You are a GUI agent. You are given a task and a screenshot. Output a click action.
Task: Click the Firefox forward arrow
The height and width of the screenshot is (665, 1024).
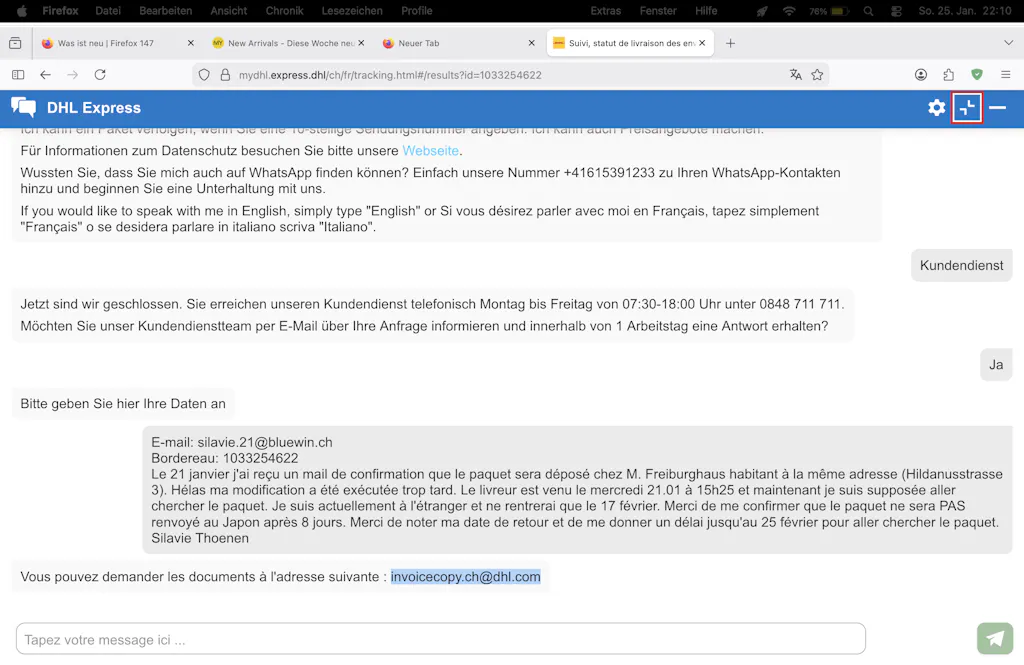coord(72,75)
